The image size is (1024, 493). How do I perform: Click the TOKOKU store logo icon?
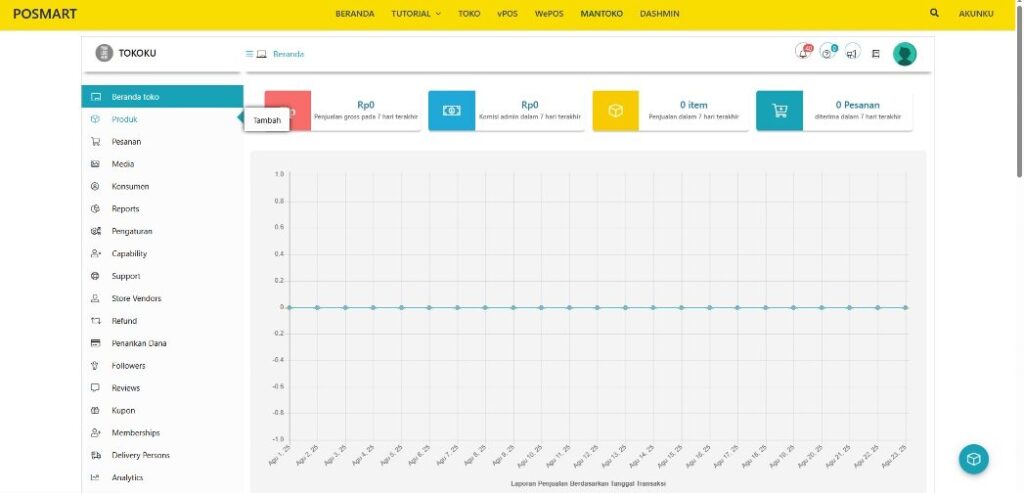[x=104, y=53]
